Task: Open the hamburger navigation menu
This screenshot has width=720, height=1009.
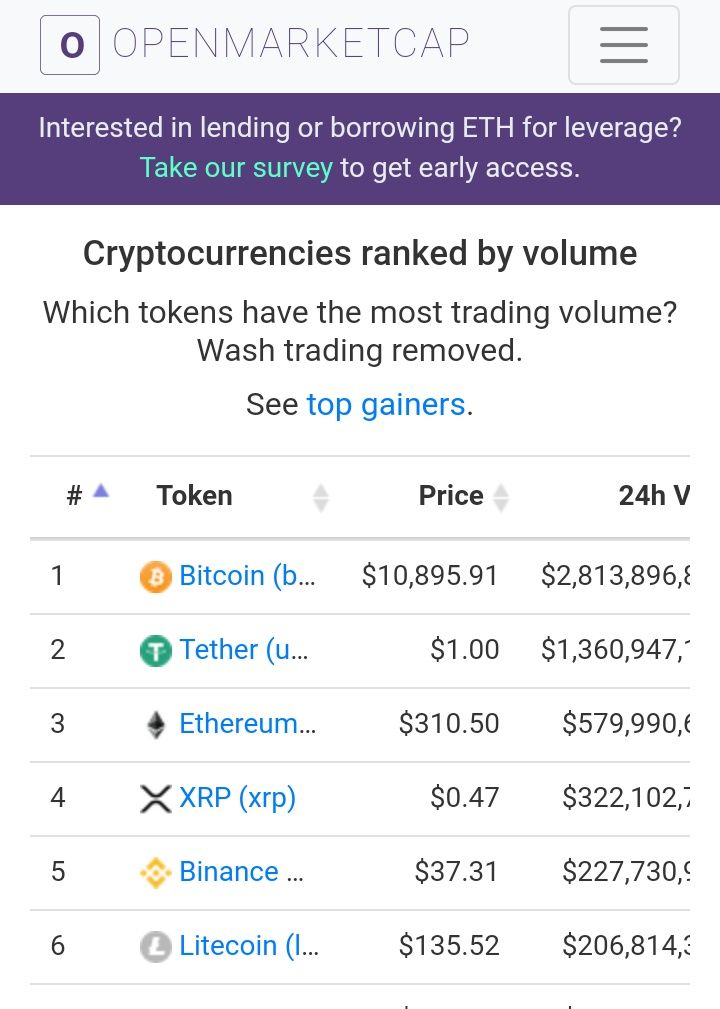Action: [623, 45]
